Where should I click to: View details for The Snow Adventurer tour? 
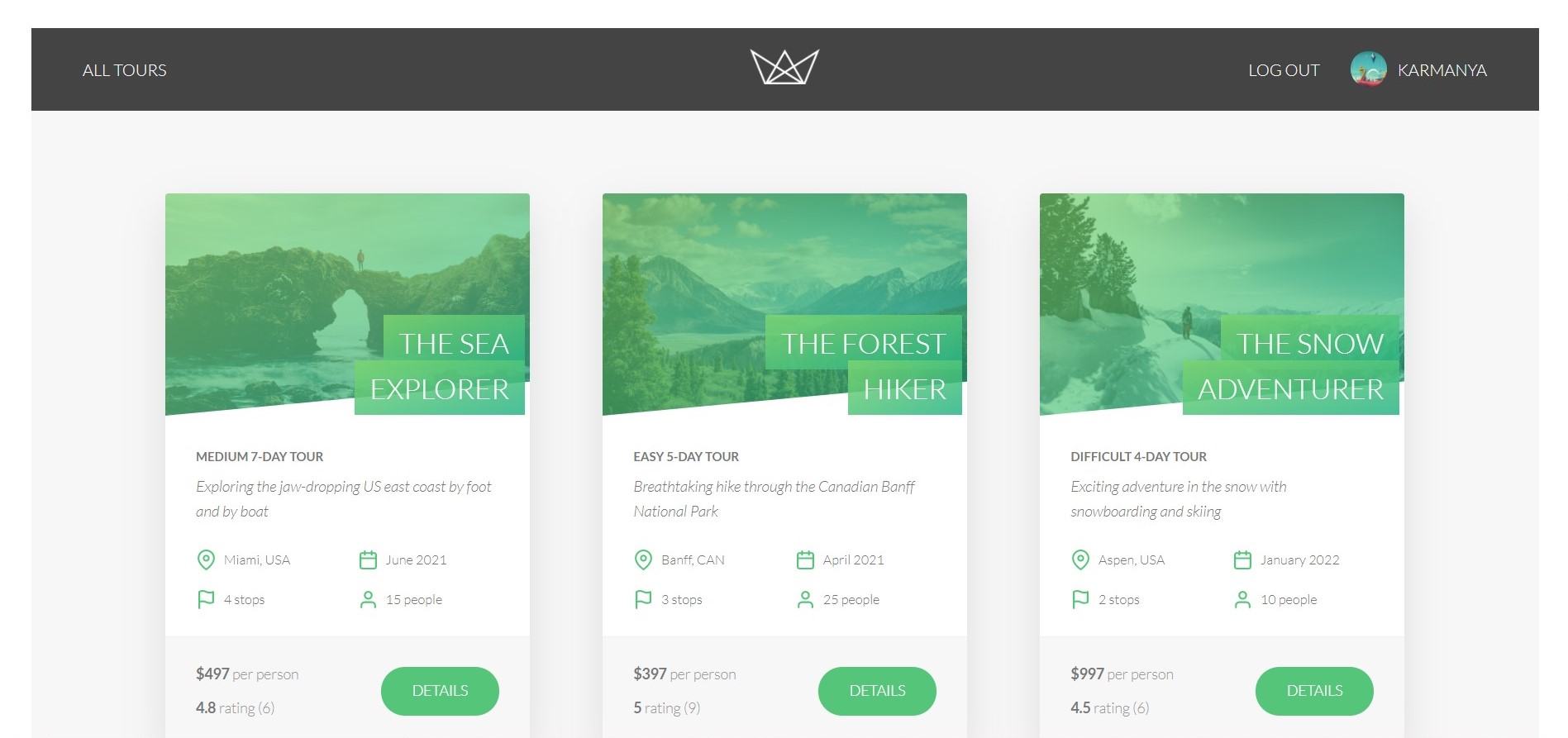1314,691
